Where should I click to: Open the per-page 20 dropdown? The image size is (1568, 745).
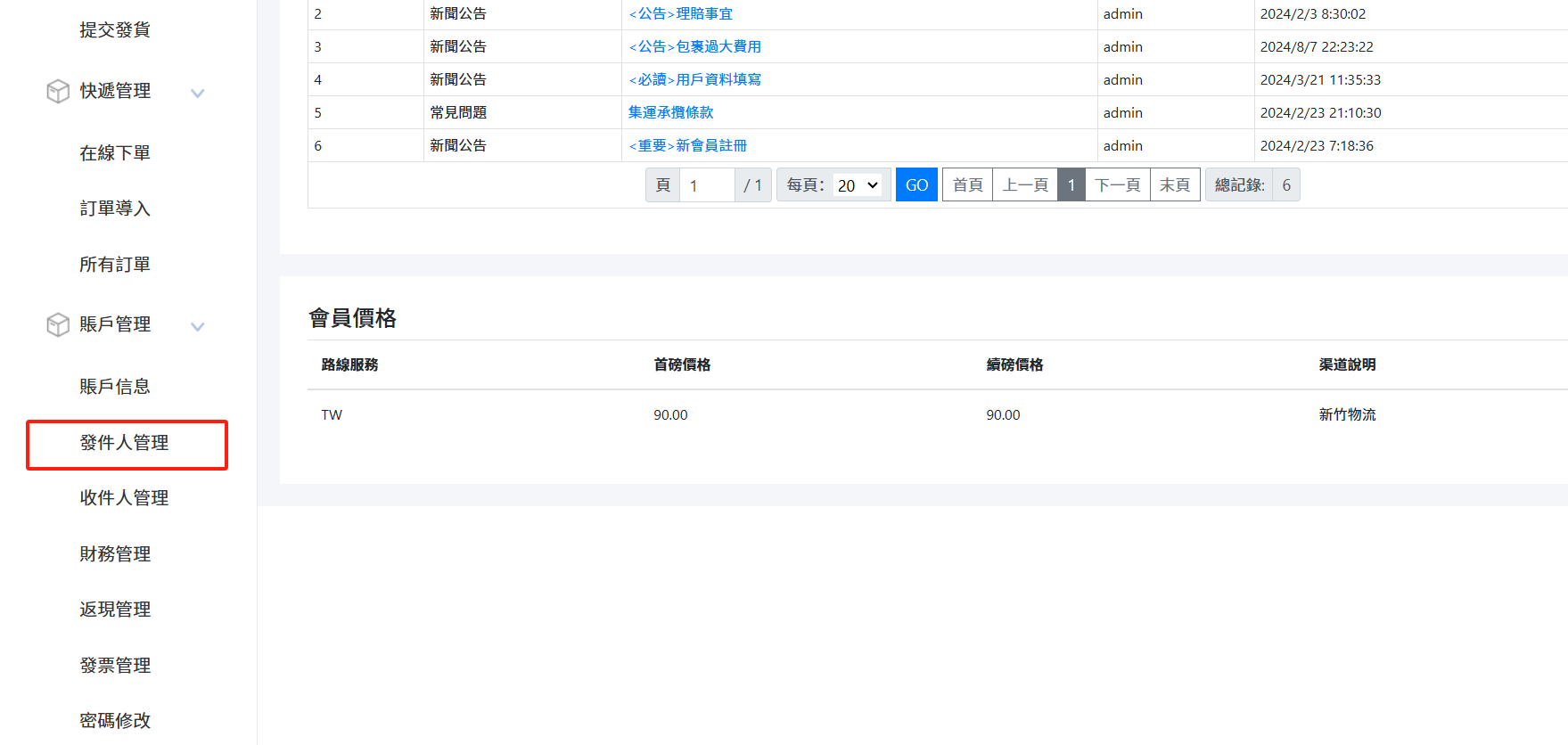click(858, 185)
